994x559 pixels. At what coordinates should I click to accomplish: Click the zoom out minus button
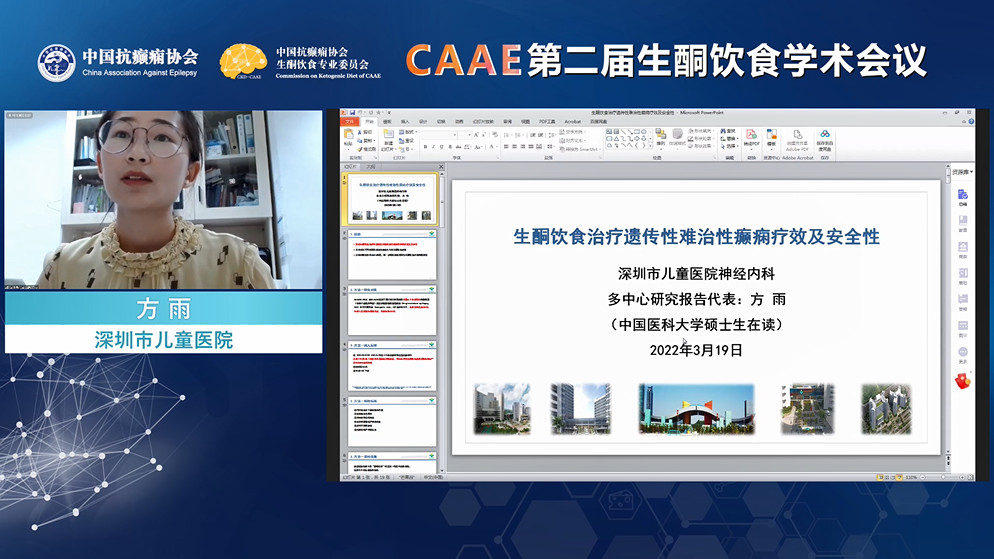pos(922,477)
